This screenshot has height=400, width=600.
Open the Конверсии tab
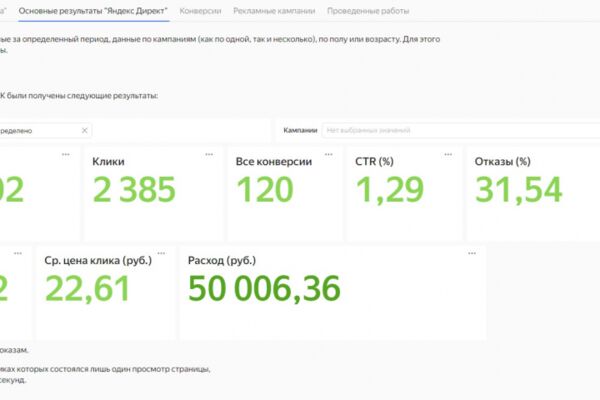click(x=200, y=11)
